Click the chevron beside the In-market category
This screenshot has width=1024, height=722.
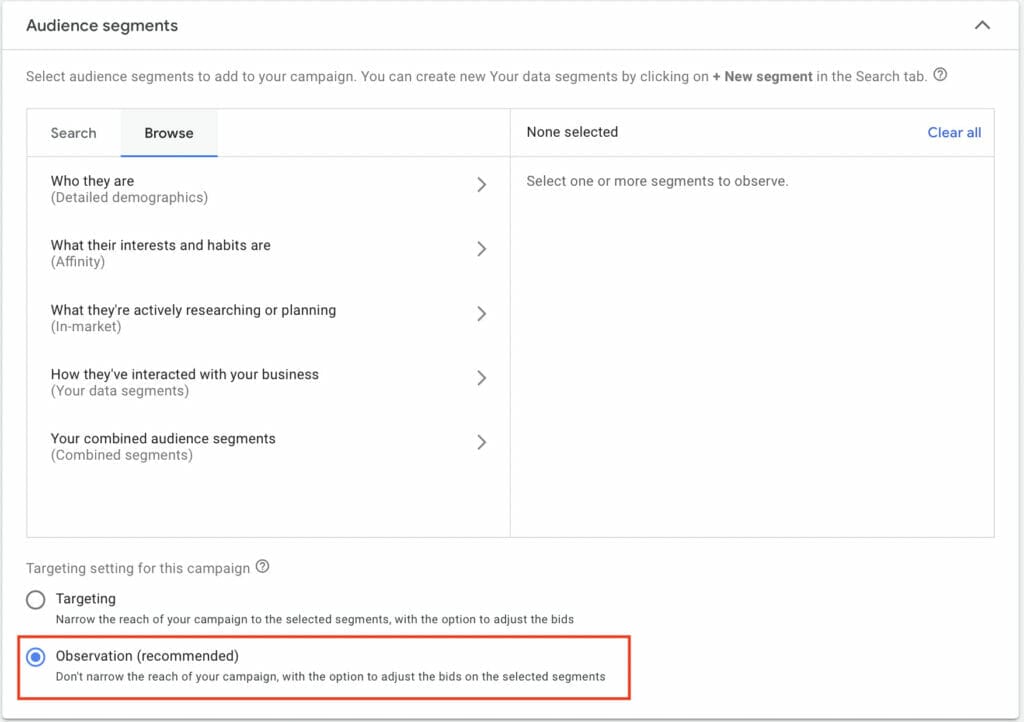[482, 314]
